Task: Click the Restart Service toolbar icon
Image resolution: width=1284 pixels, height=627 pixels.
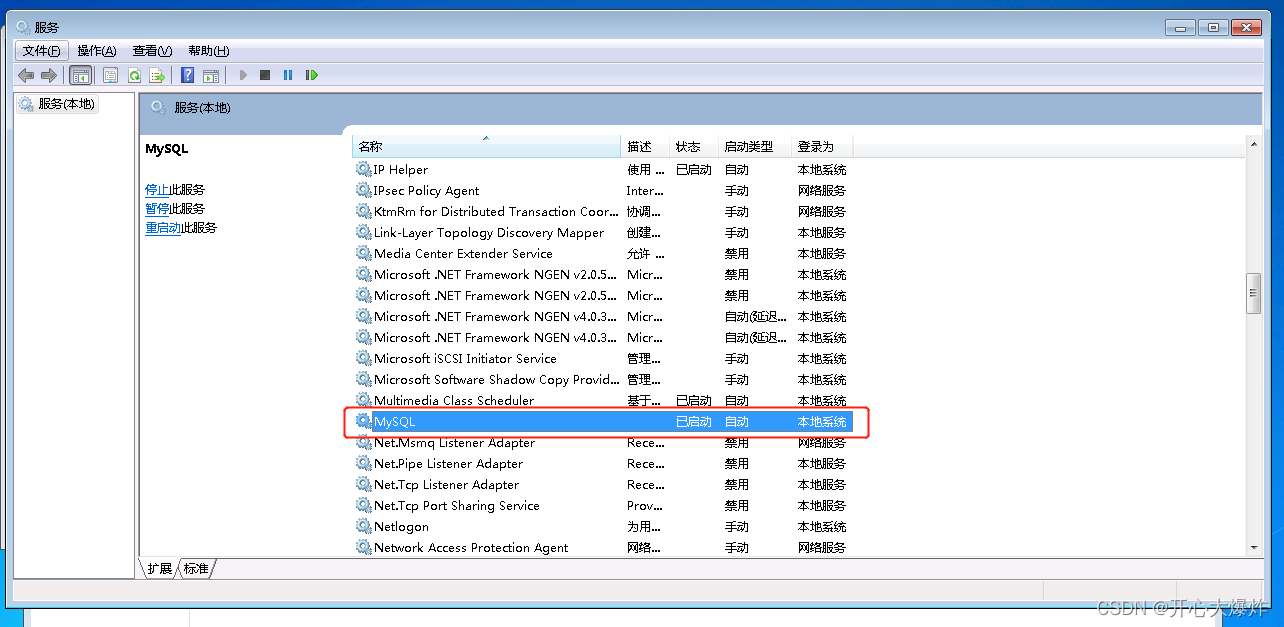Action: tap(312, 75)
